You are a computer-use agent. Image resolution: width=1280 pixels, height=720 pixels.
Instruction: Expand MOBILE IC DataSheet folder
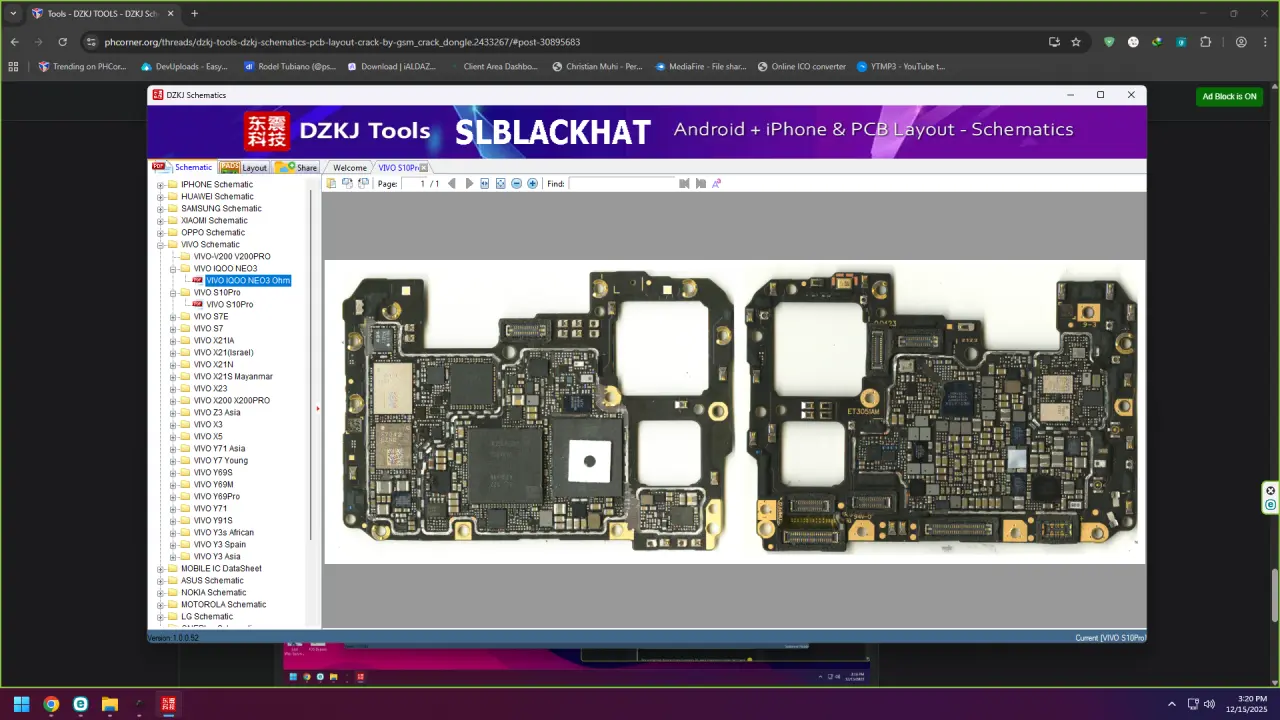160,569
